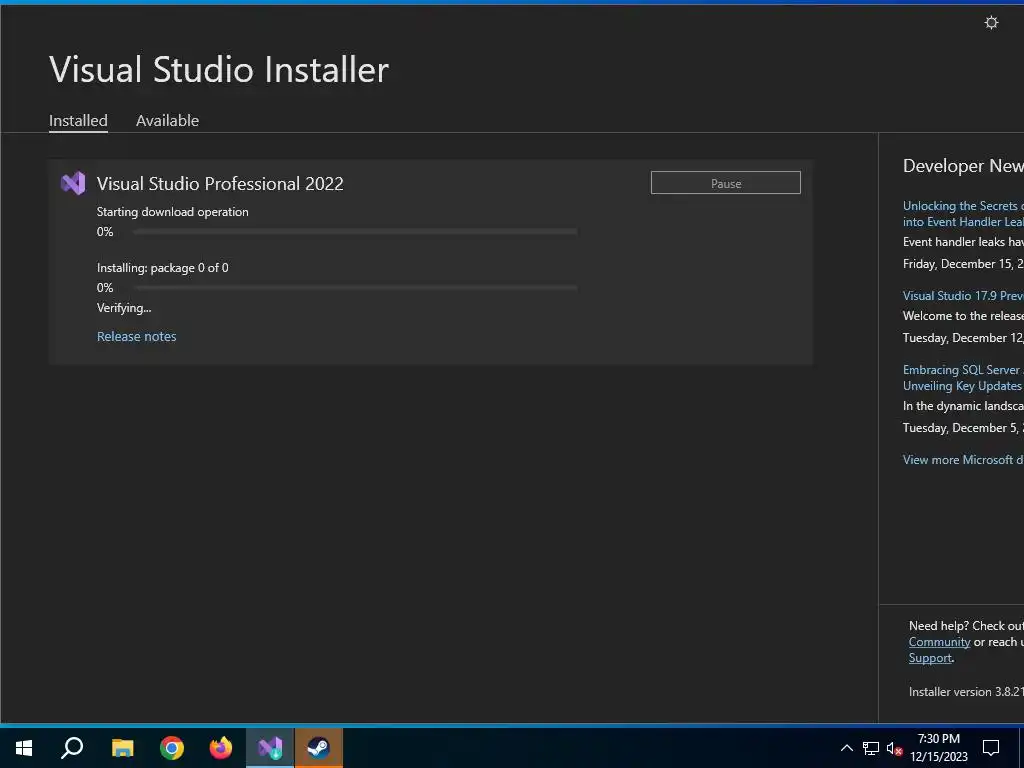1024x768 pixels.
Task: Open the Release notes link
Action: [136, 336]
